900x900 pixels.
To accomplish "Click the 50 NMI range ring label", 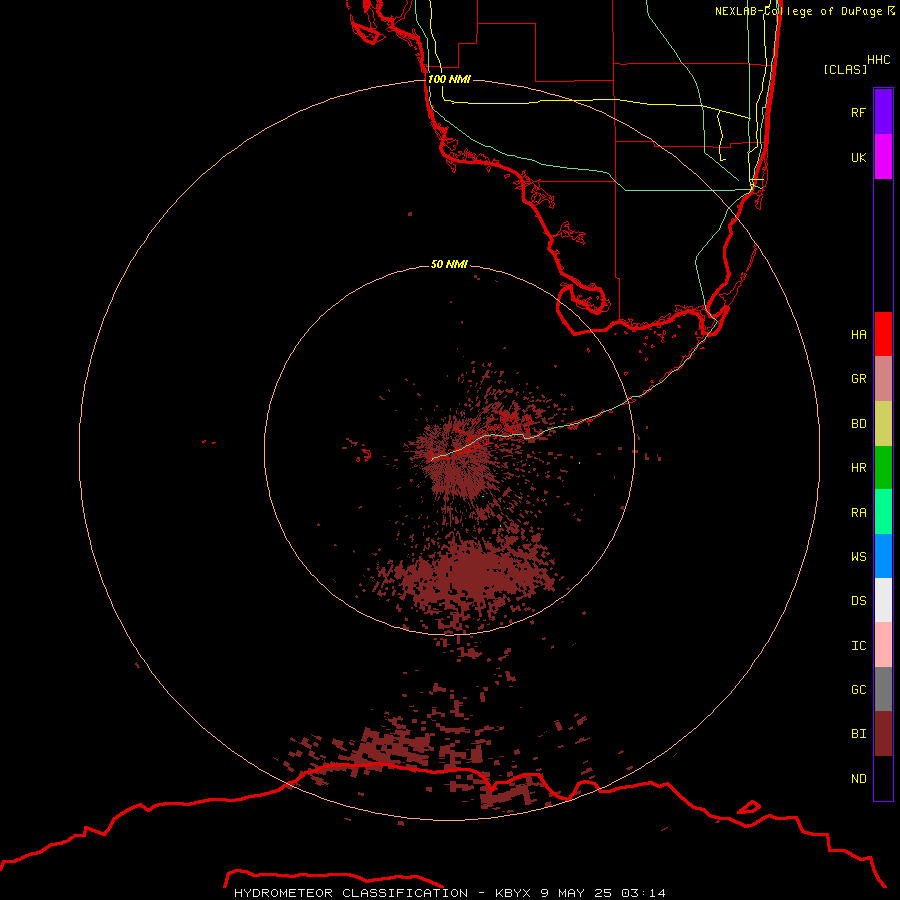I will tap(449, 264).
